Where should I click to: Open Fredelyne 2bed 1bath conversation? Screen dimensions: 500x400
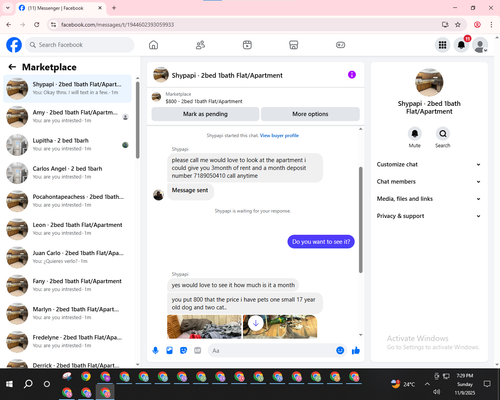click(68, 342)
